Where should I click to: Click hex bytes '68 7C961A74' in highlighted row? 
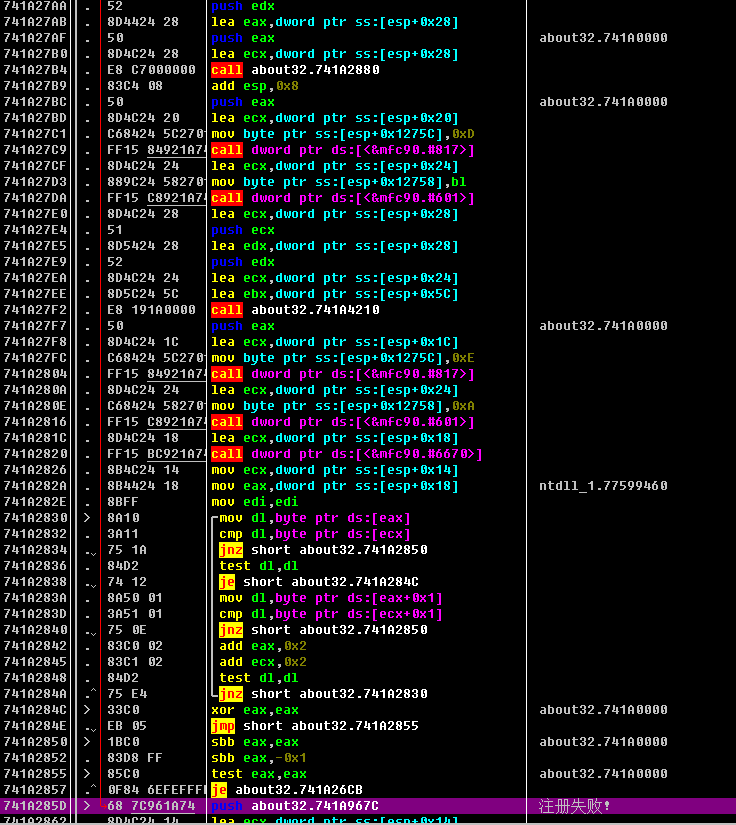point(151,806)
